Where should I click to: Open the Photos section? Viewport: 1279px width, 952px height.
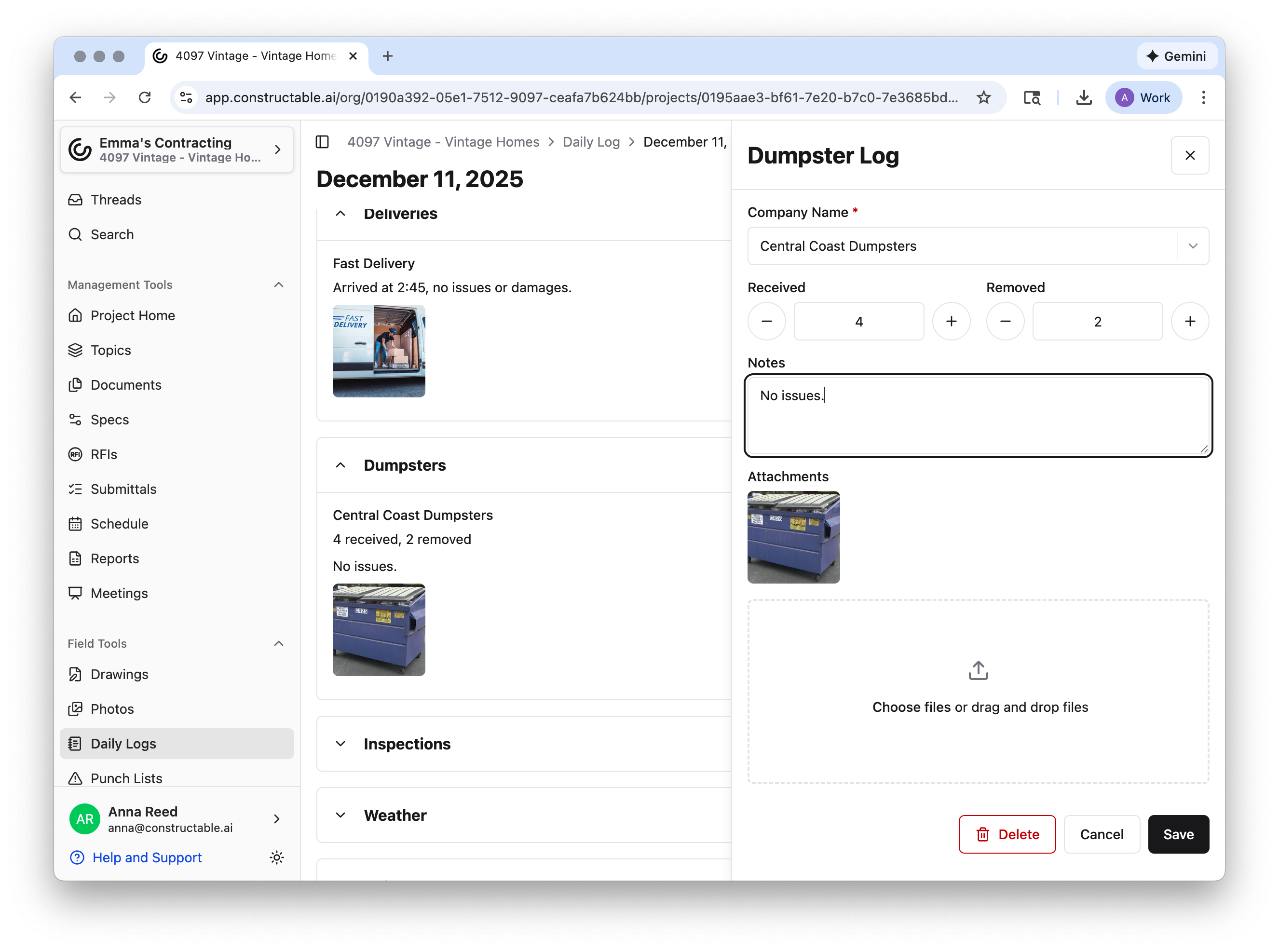[177, 709]
